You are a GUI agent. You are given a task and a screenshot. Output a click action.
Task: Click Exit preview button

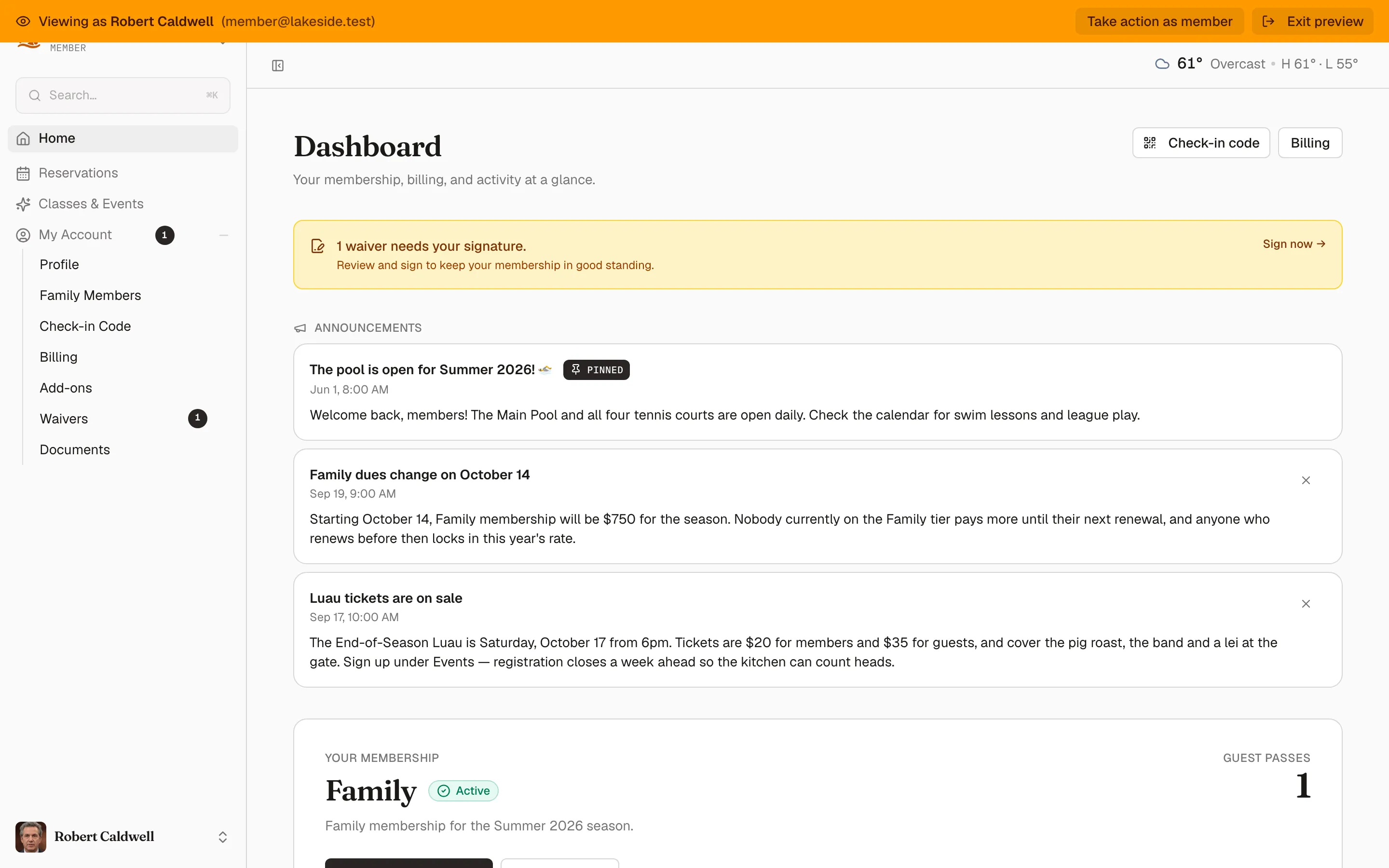[x=1313, y=21]
